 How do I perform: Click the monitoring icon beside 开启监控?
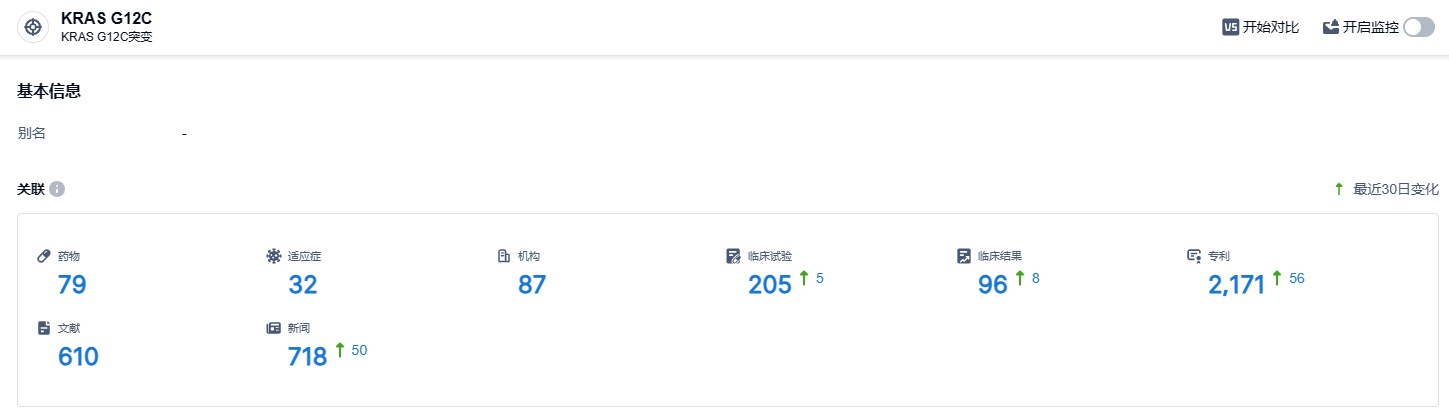[1331, 27]
